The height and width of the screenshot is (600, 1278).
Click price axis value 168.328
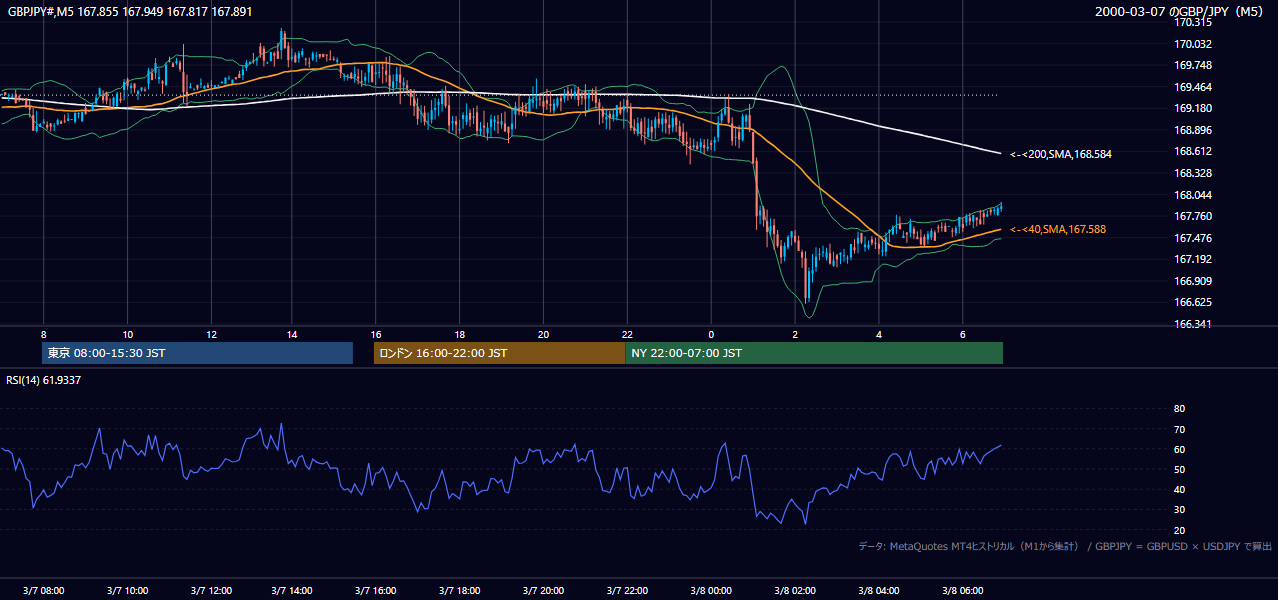(1194, 173)
